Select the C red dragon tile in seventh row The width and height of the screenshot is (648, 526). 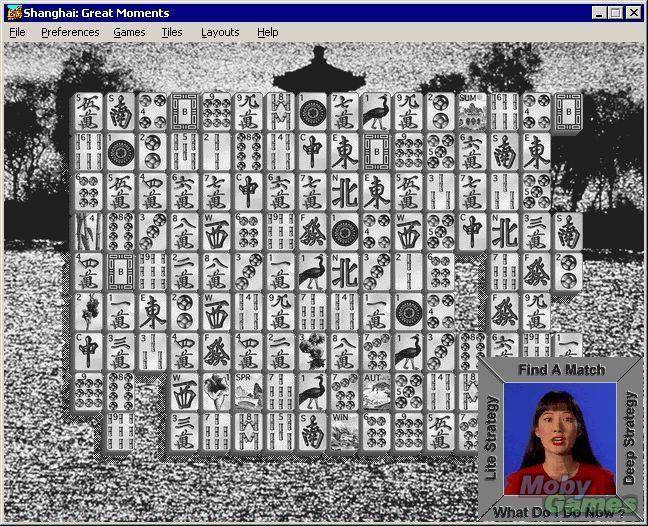88,352
